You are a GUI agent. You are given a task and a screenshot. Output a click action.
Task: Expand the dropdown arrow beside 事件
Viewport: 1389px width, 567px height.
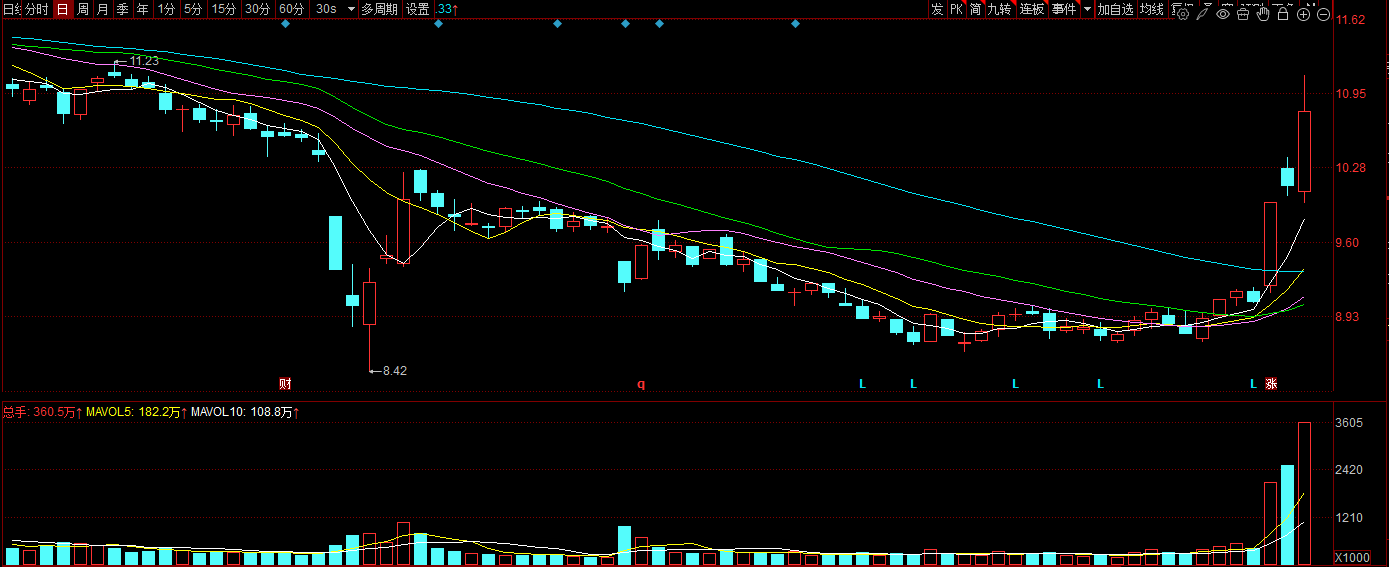click(x=1087, y=9)
